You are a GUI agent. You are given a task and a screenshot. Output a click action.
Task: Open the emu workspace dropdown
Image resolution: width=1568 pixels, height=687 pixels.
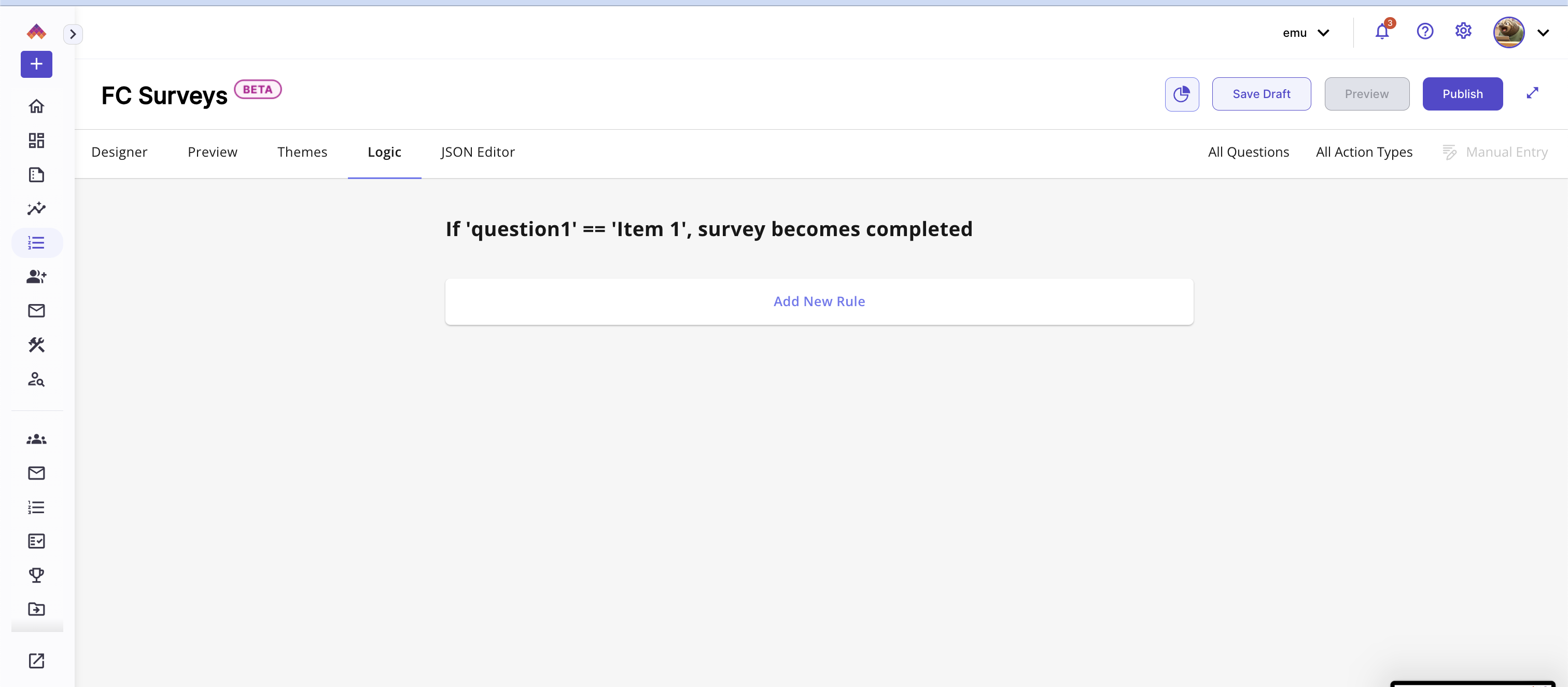coord(1305,33)
